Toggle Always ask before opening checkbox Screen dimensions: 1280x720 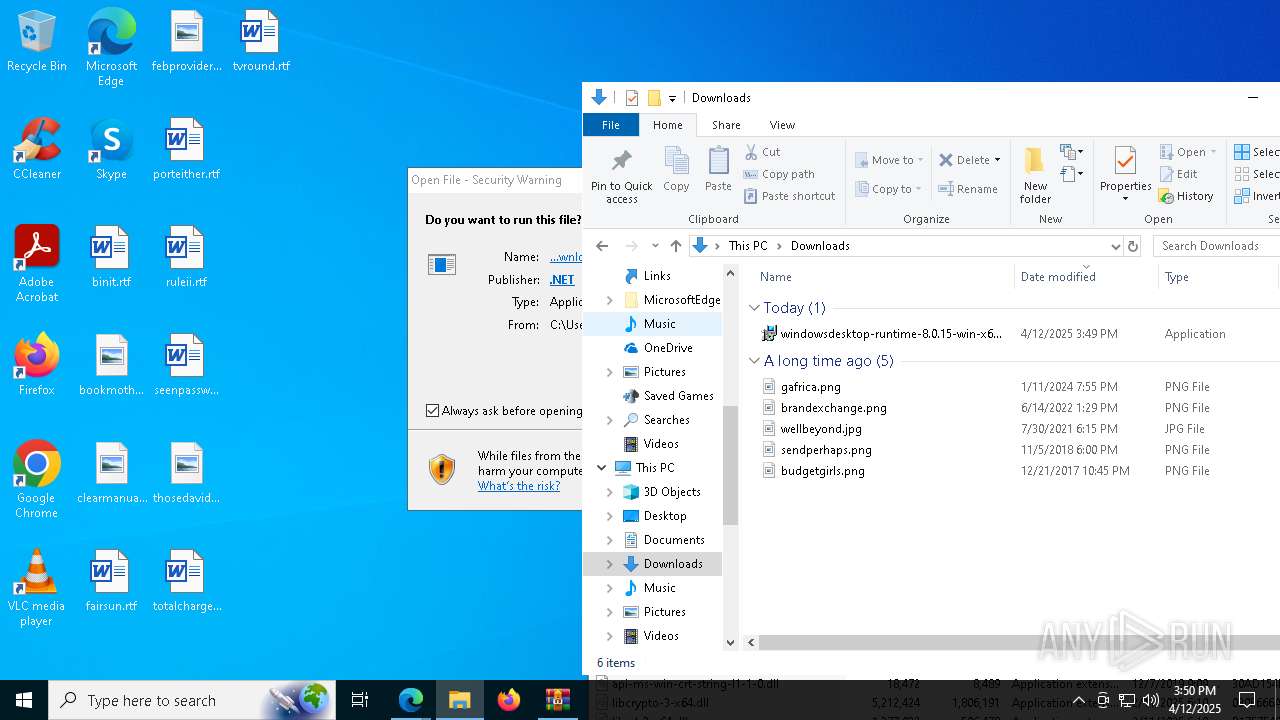tap(432, 411)
